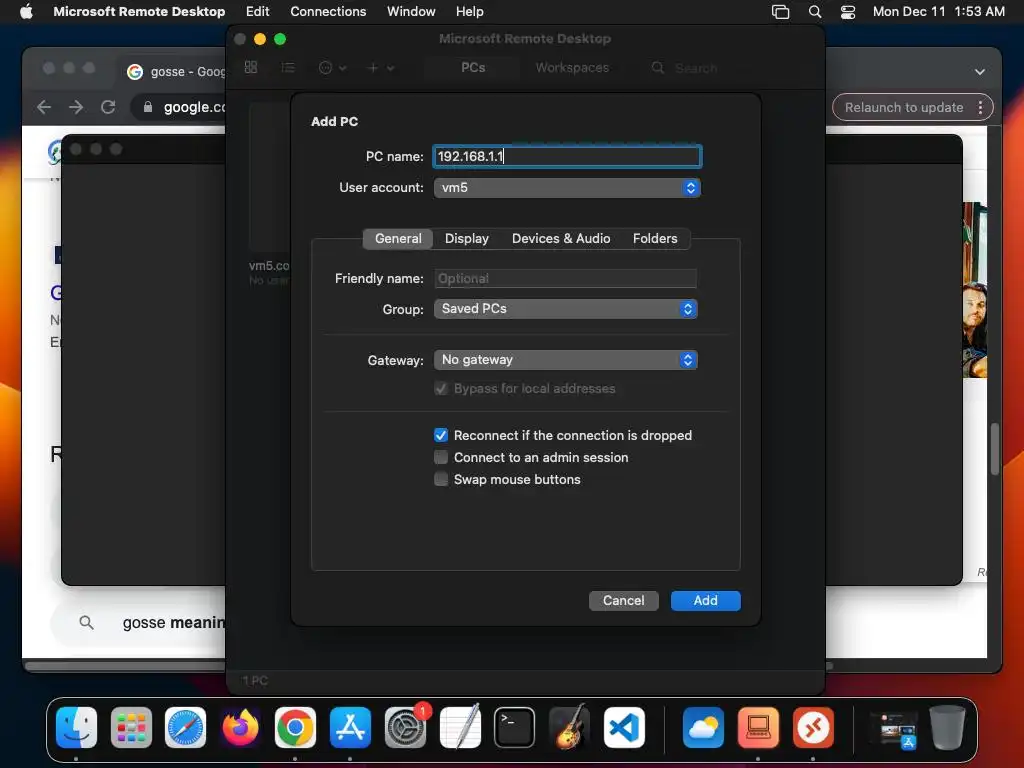The image size is (1024, 768).
Task: Select the gosse Google tab in Chrome
Action: 176,72
